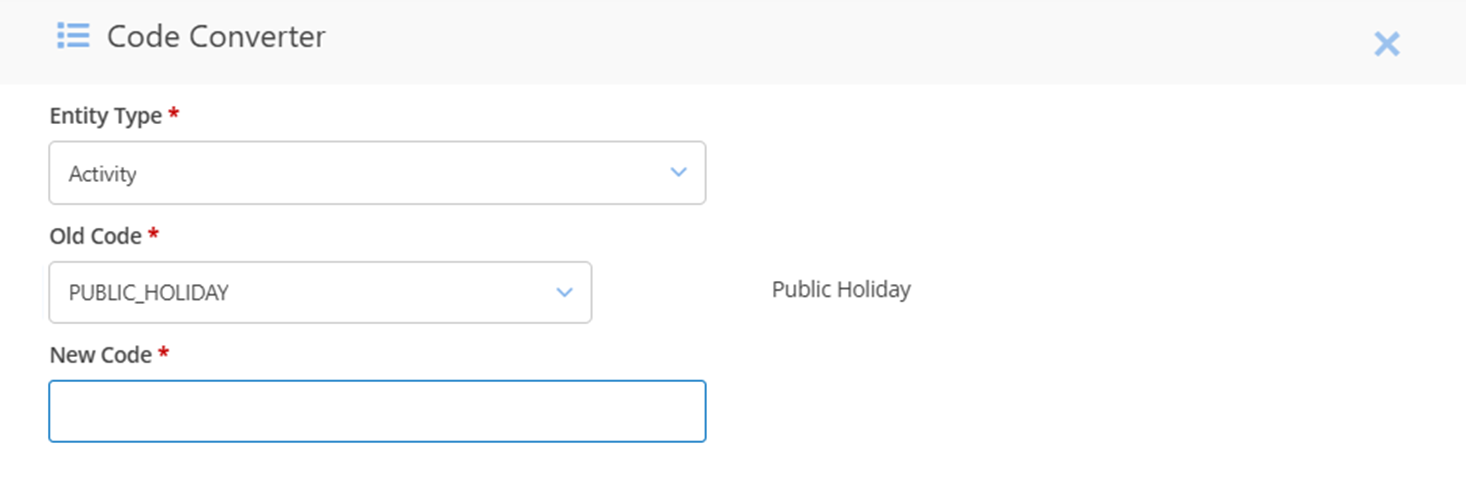Click the Entity Type label

pyautogui.click(x=105, y=116)
